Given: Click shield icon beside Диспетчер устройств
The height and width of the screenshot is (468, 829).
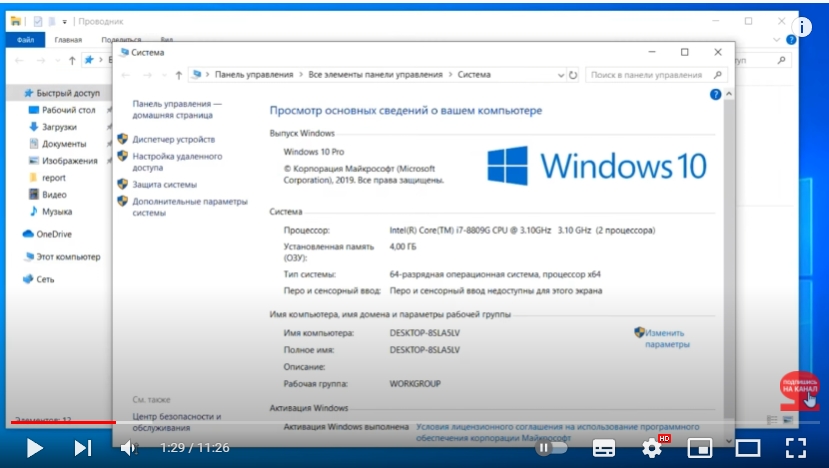Looking at the screenshot, I should [123, 139].
